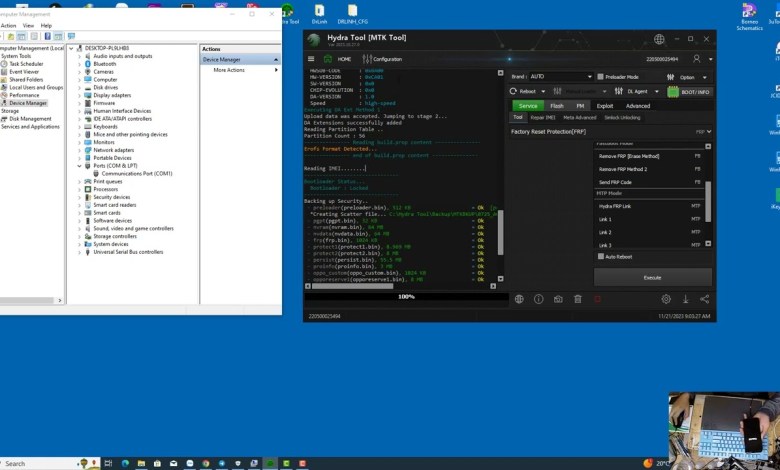Open the language globe icon in title bar
The height and width of the screenshot is (470, 780).
[659, 40]
